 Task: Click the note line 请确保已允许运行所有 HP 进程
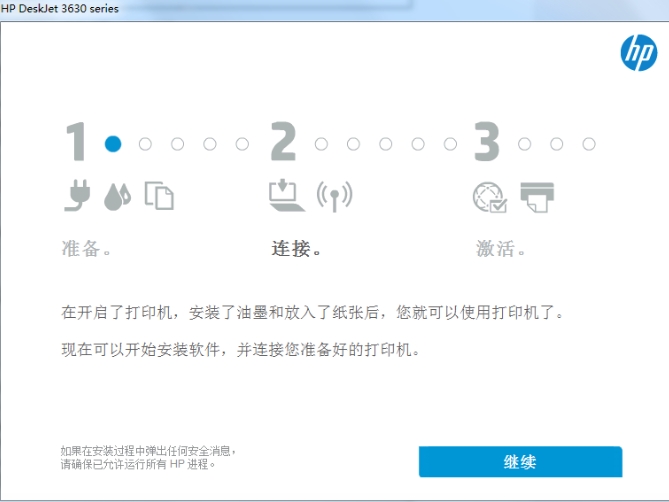[137, 464]
